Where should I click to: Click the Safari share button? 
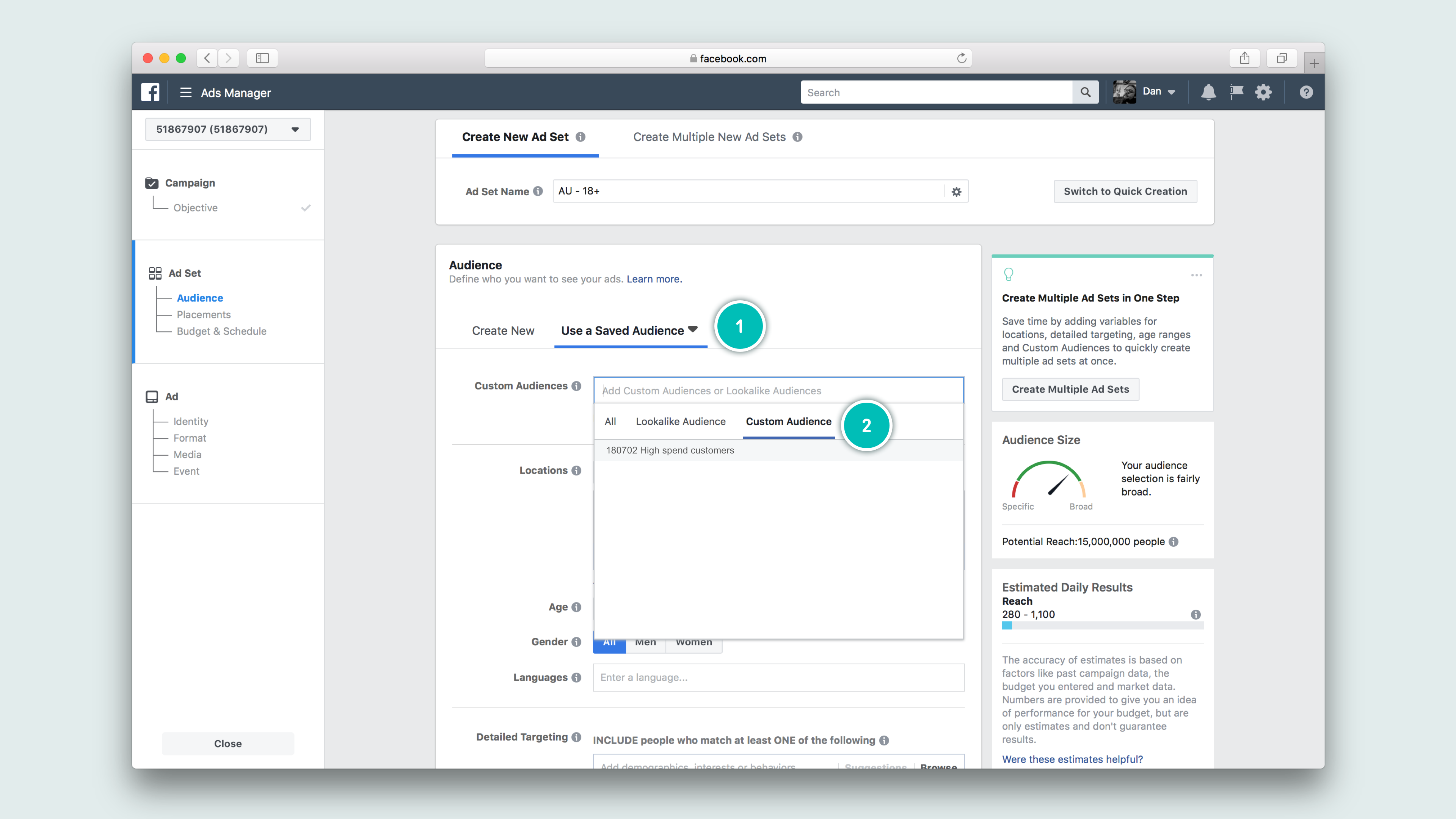1244,58
